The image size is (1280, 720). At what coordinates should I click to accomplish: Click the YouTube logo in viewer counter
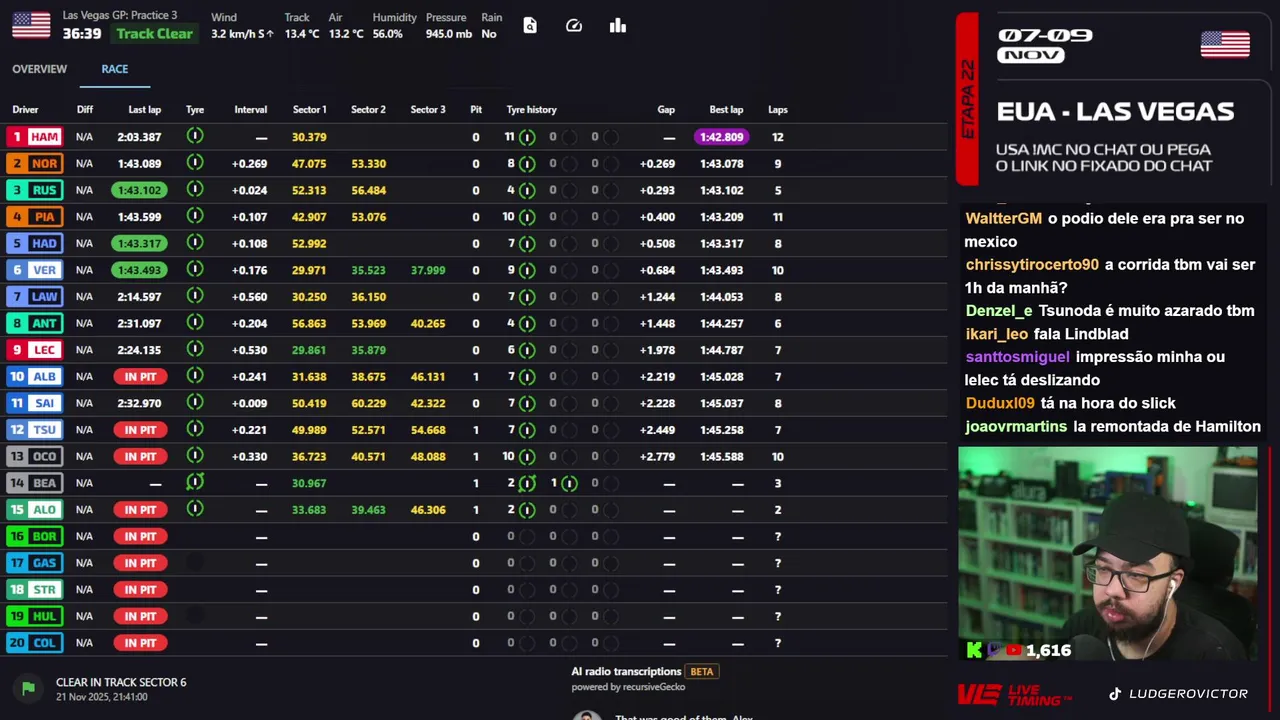point(1014,650)
